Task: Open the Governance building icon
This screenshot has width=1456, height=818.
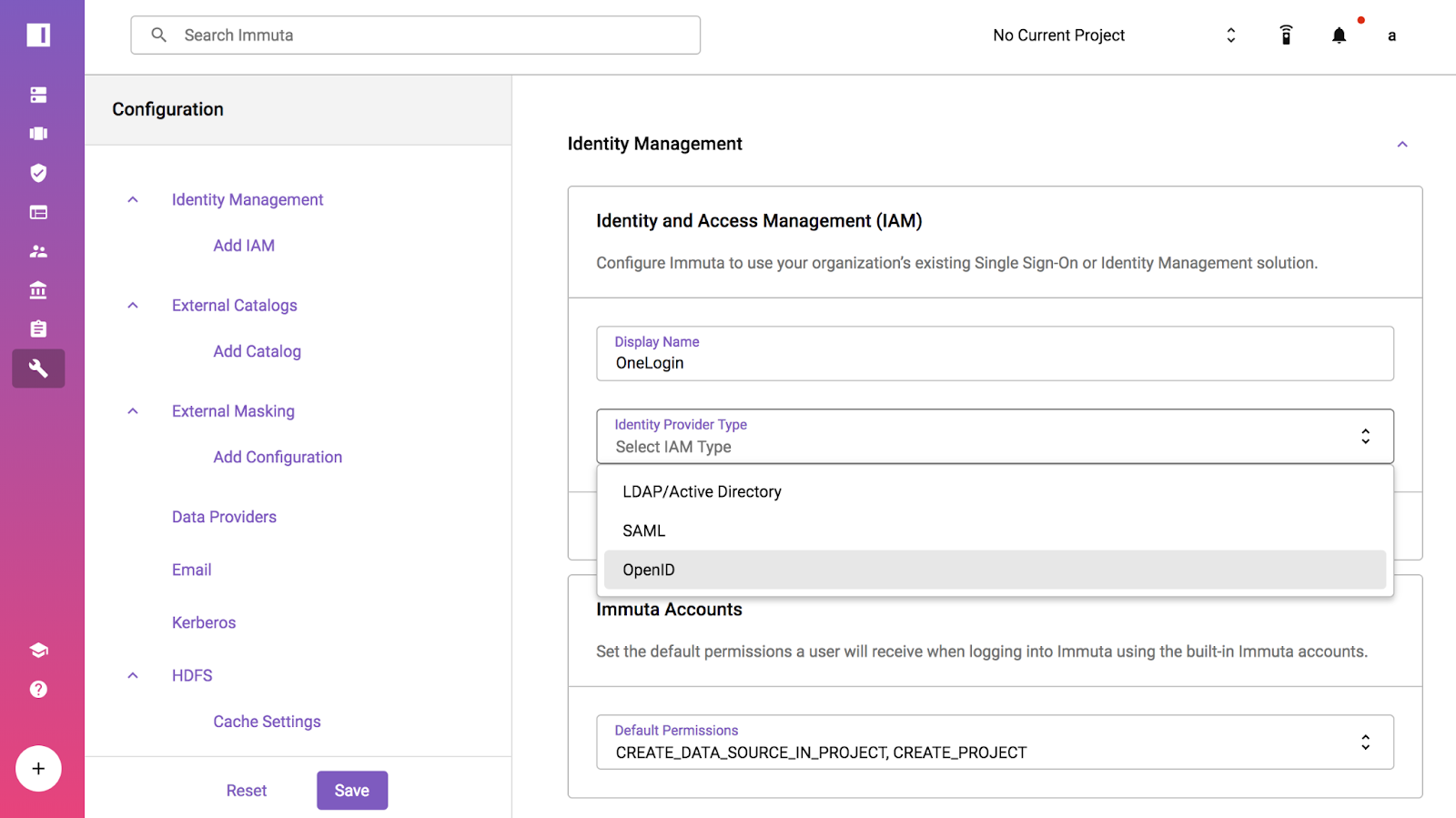Action: coord(38,290)
